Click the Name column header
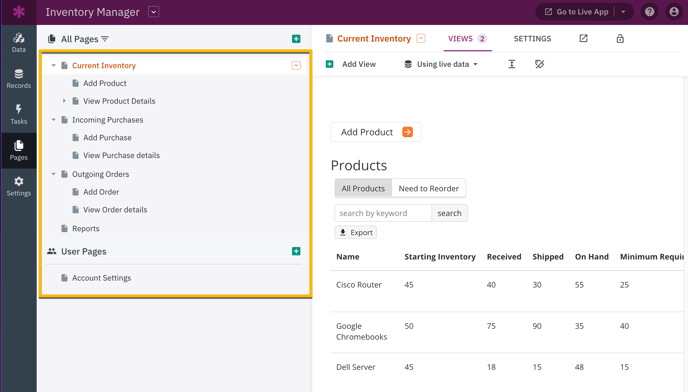688x392 pixels. click(348, 257)
